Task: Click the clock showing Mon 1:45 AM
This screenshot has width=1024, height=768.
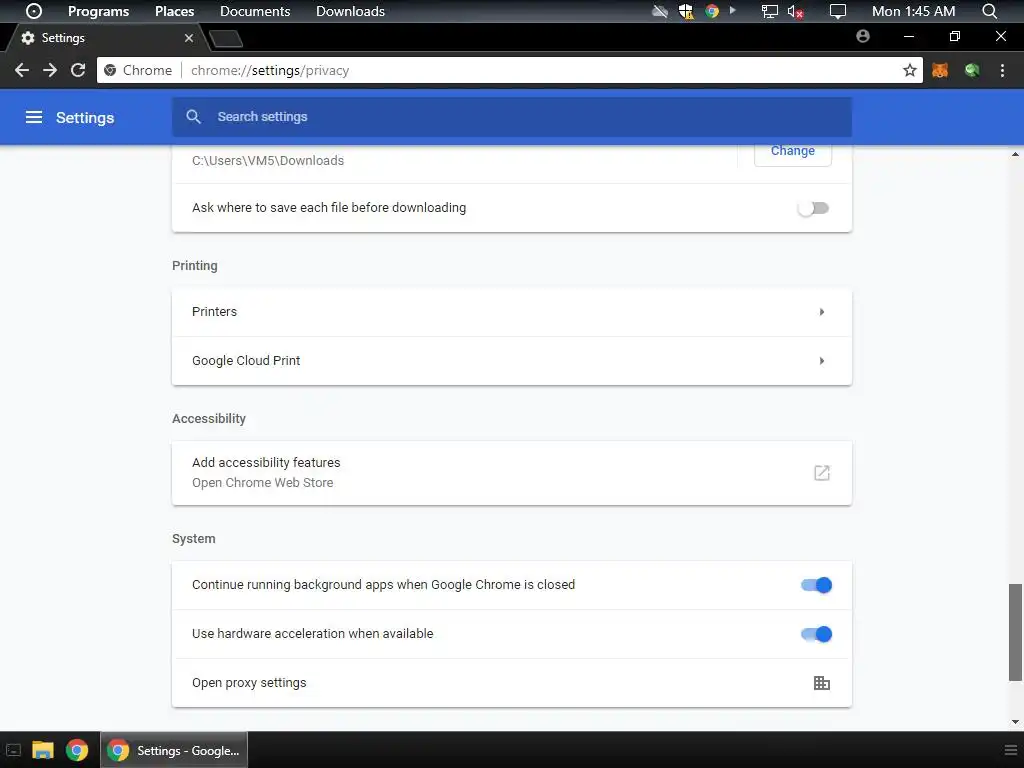Action: [x=913, y=11]
